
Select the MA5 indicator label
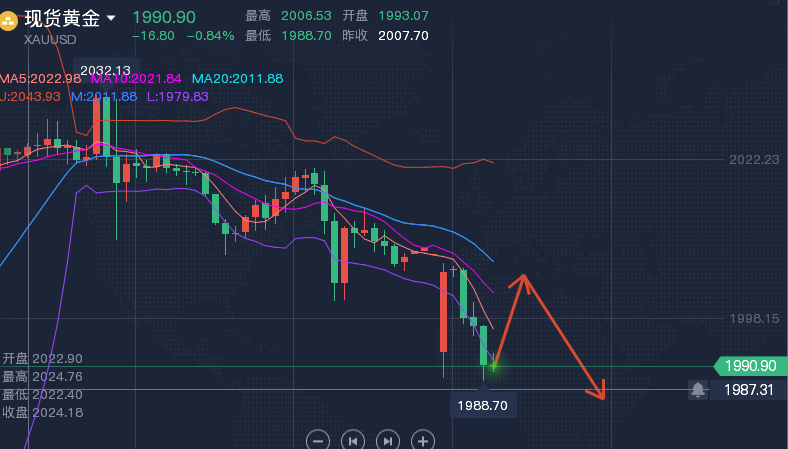tap(41, 79)
